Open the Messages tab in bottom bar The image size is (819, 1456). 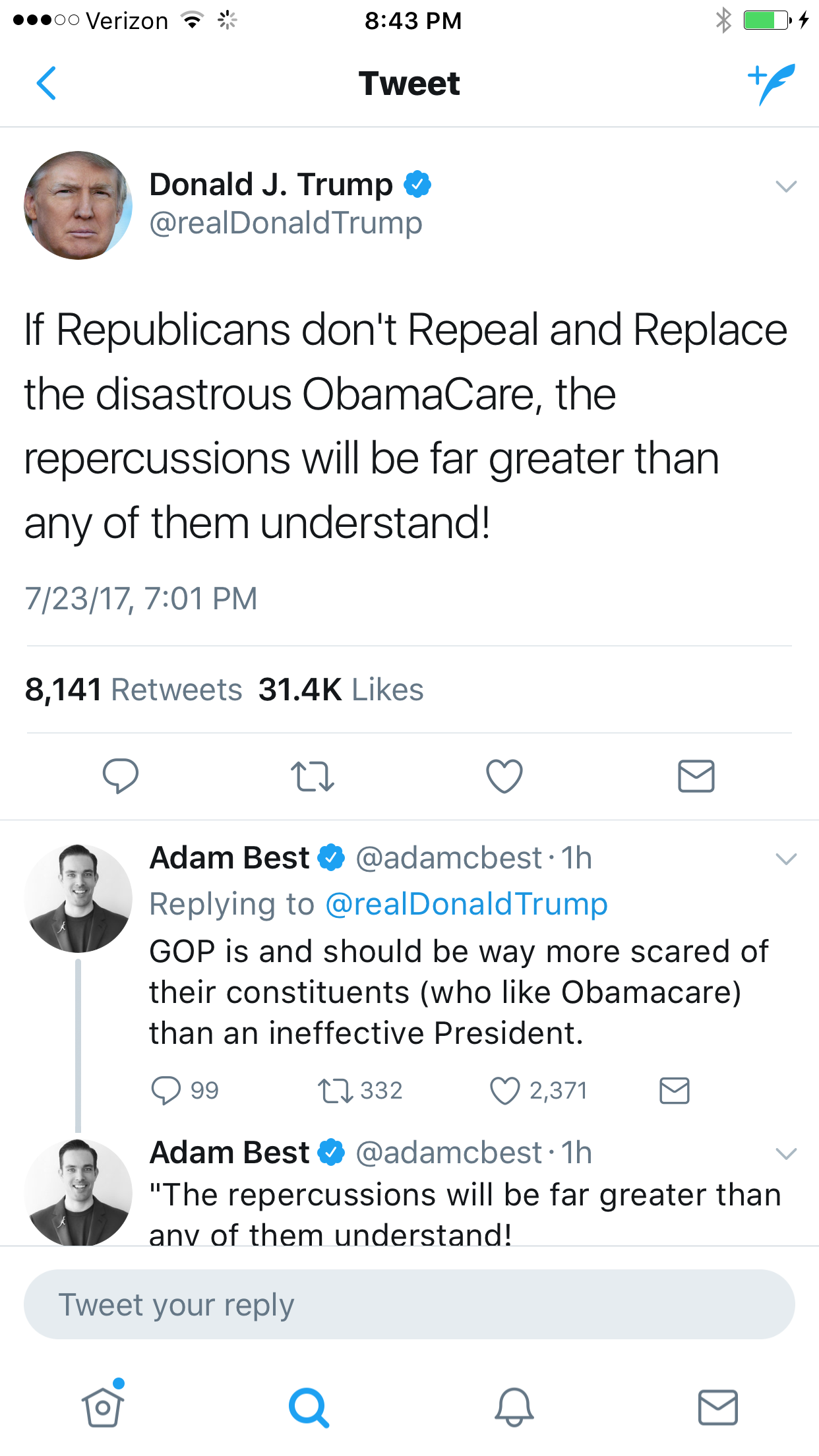[x=718, y=1408]
